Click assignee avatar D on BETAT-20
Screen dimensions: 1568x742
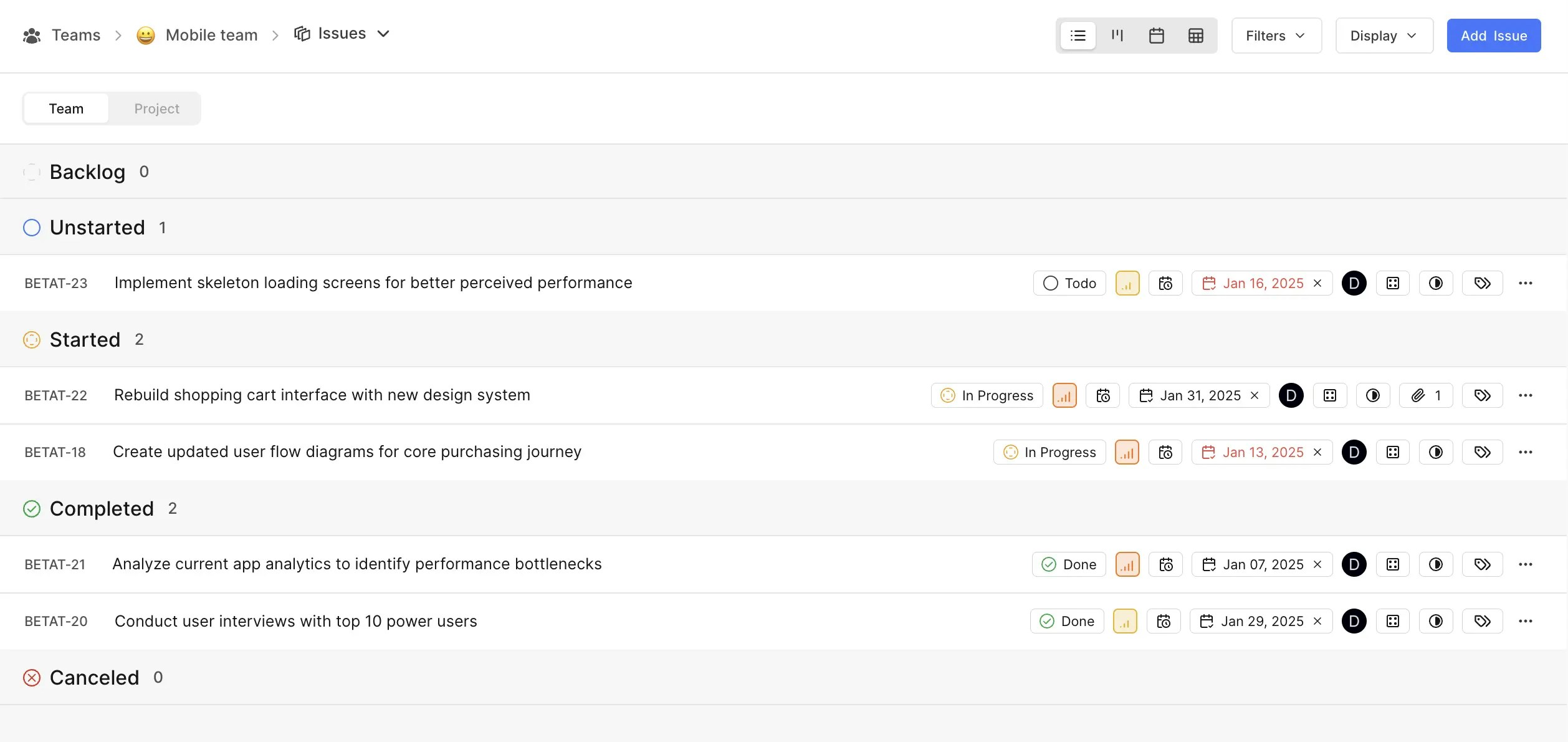(1354, 621)
